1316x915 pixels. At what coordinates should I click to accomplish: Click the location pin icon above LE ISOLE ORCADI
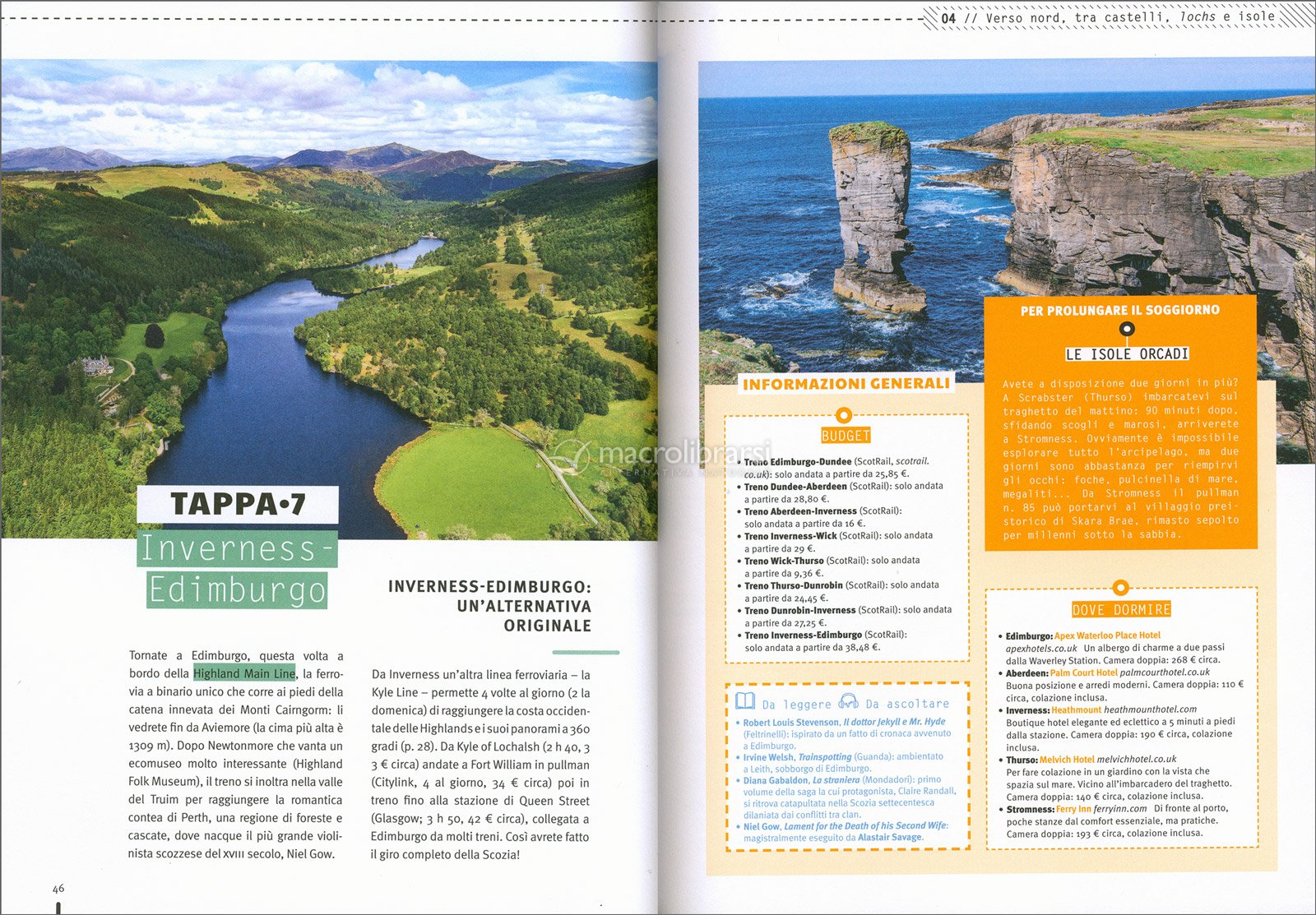tap(1128, 330)
